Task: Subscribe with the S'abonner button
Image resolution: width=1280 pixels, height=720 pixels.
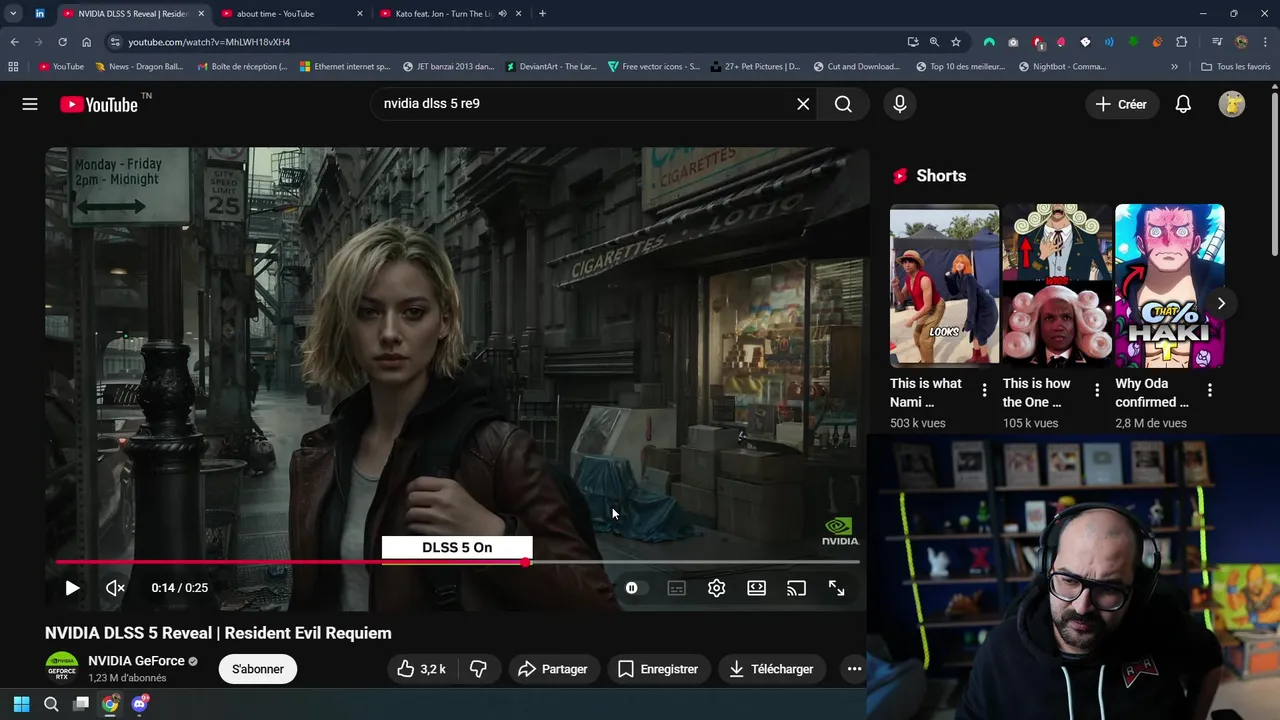Action: pos(258,669)
